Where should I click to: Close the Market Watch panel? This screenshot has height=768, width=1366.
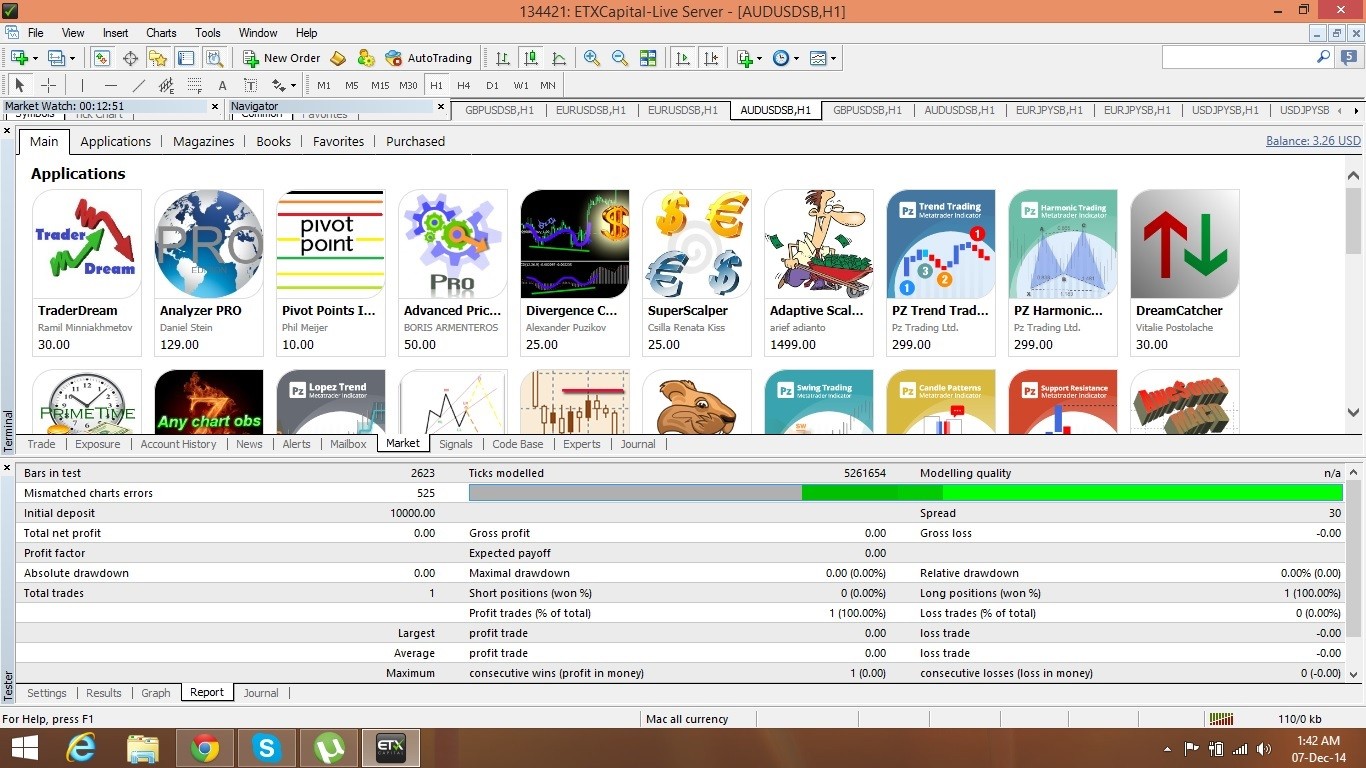point(215,106)
